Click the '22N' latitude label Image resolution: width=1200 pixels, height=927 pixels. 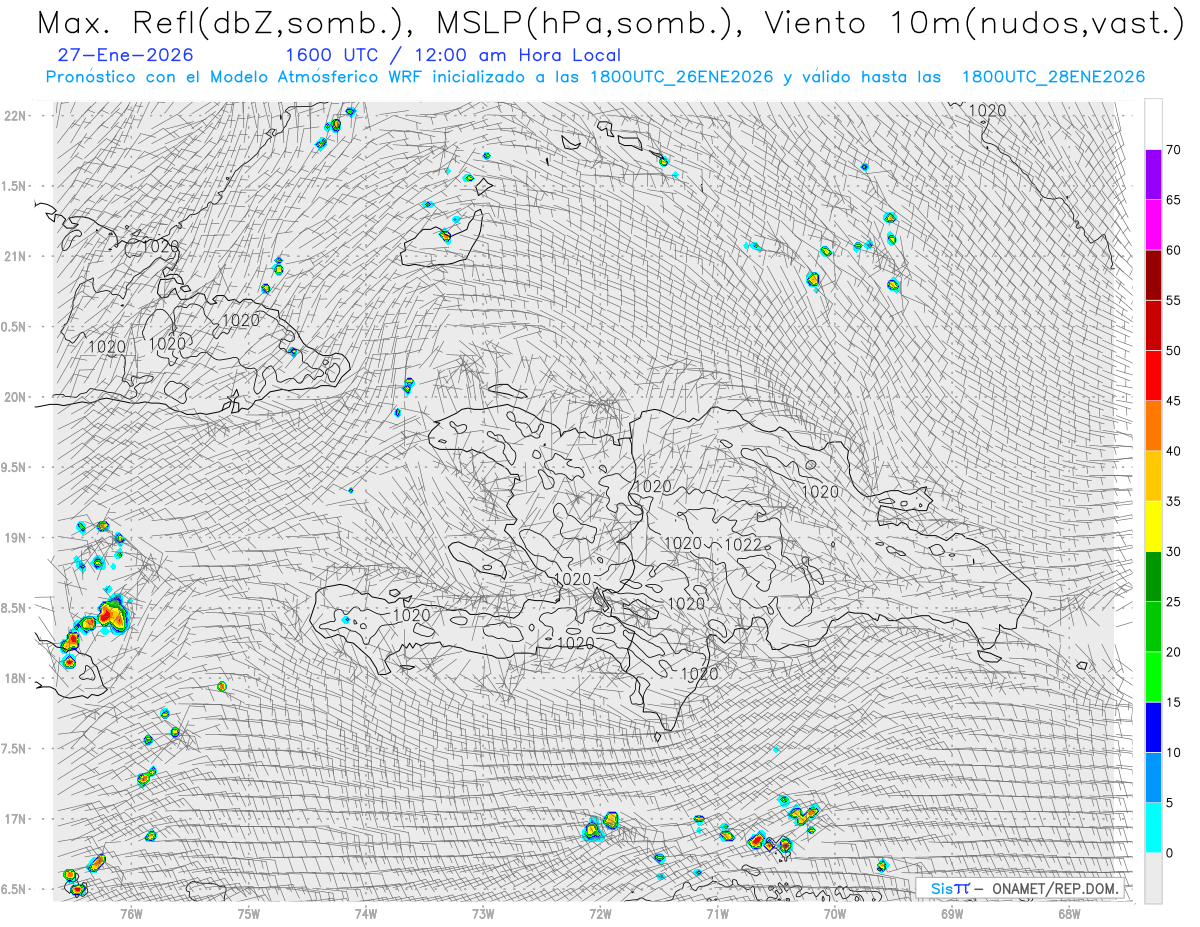17,115
